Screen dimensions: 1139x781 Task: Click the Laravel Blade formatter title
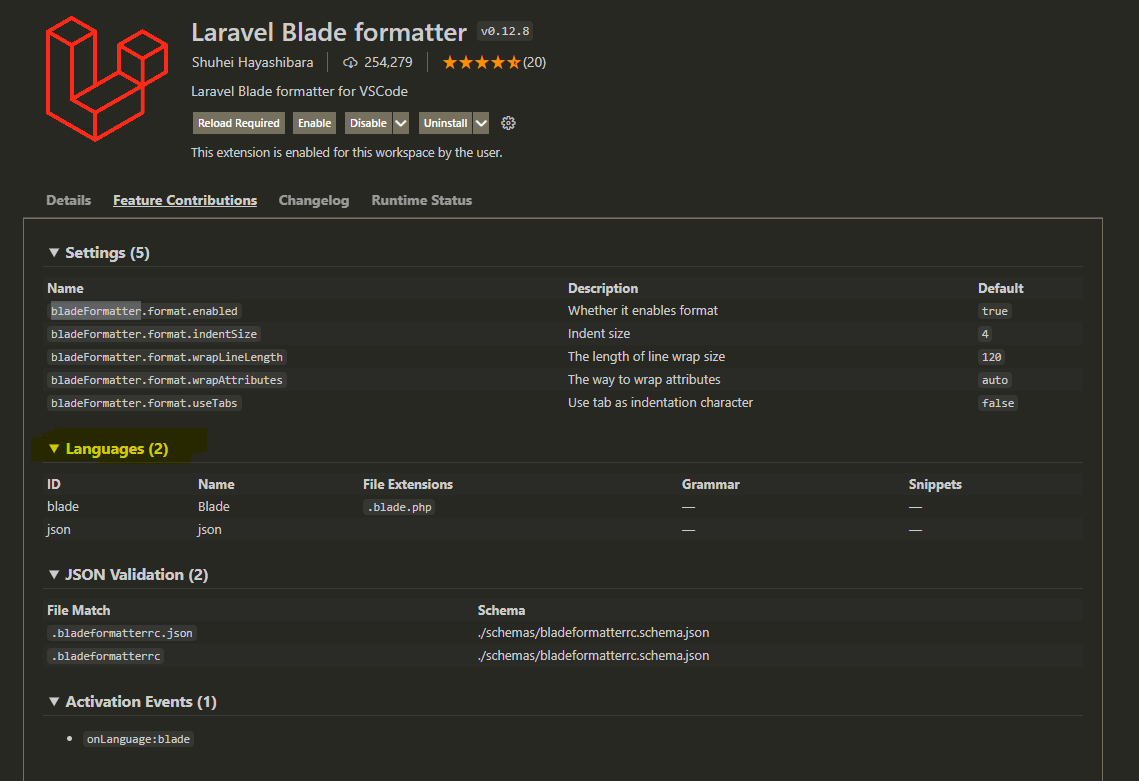(x=329, y=33)
